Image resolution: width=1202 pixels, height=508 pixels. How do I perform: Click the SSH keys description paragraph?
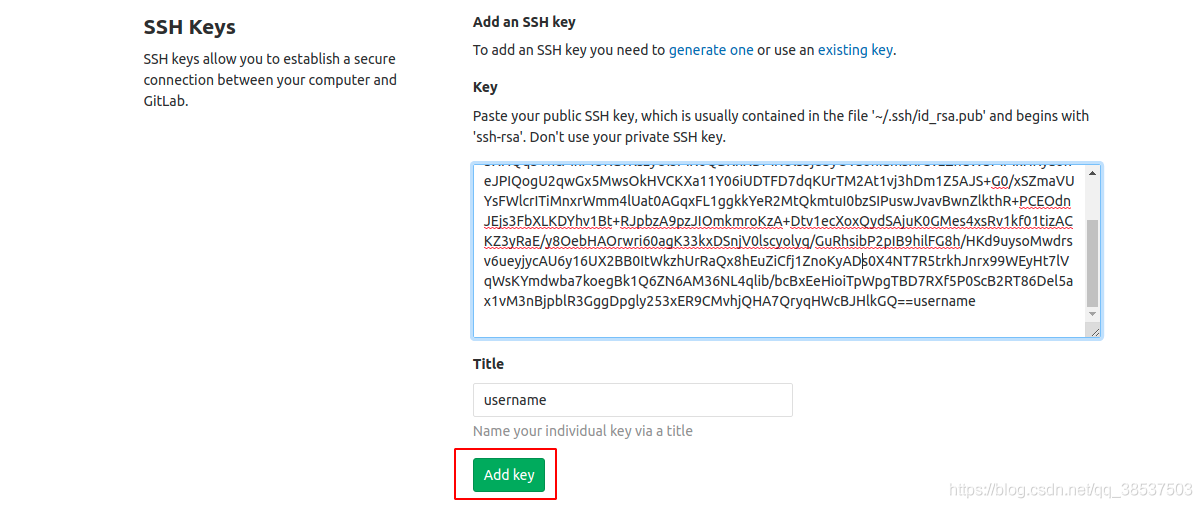coord(270,80)
